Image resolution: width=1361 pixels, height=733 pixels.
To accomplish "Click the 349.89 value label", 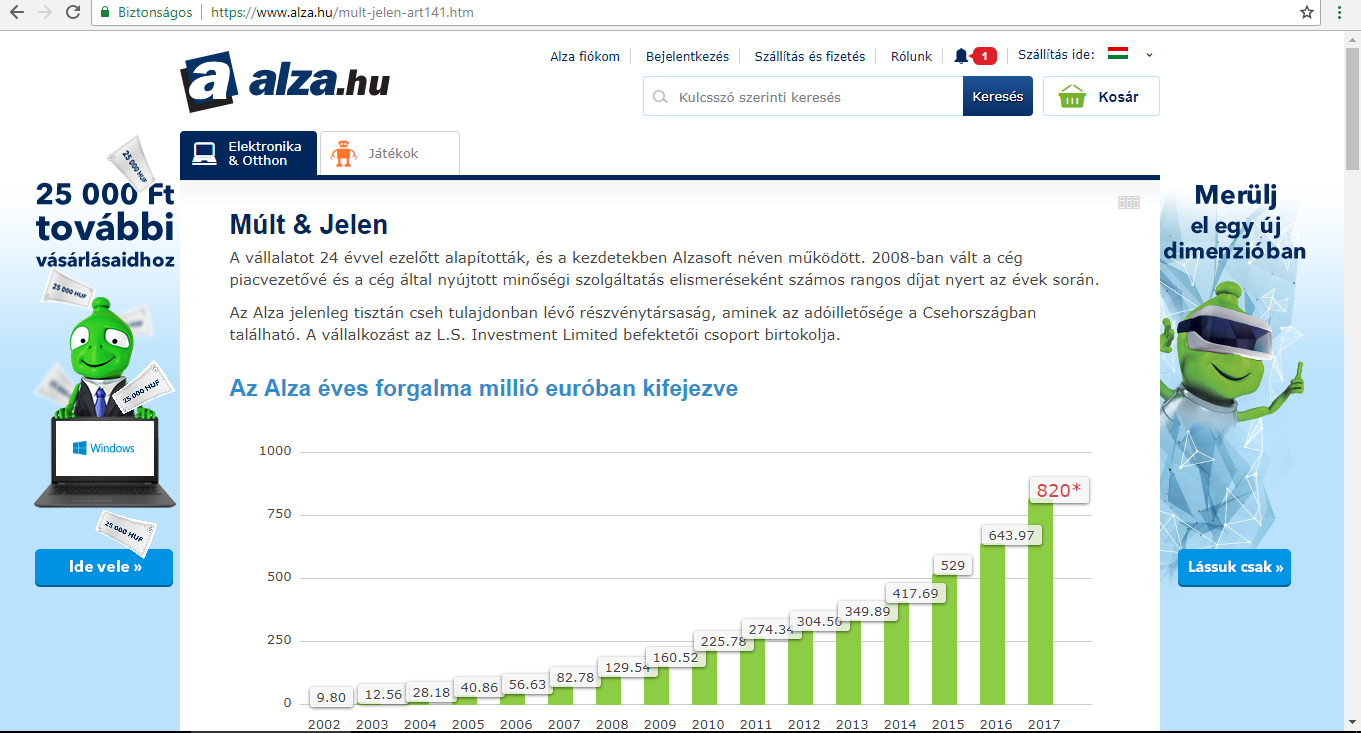I will point(868,611).
